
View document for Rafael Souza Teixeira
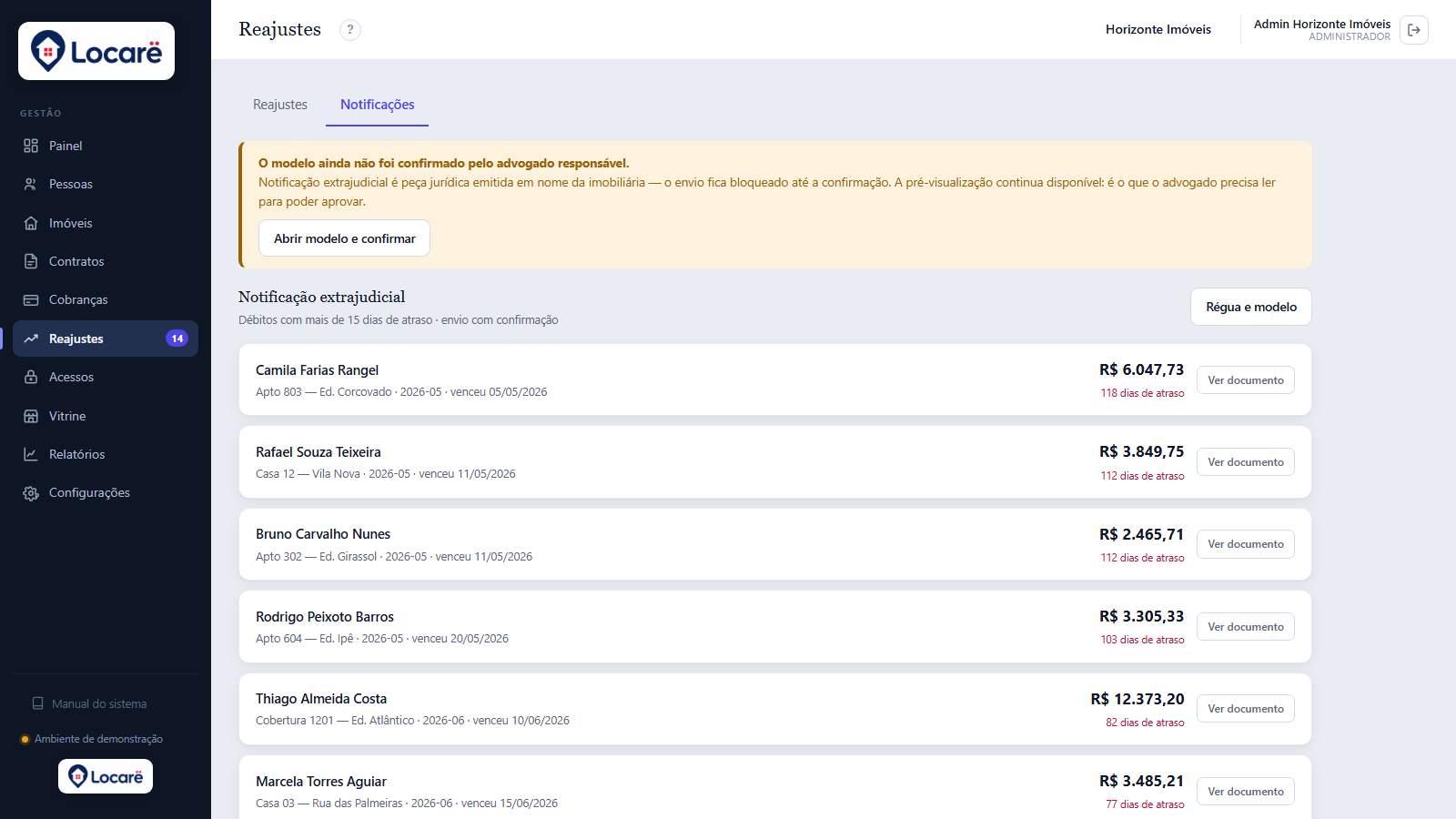[1246, 462]
